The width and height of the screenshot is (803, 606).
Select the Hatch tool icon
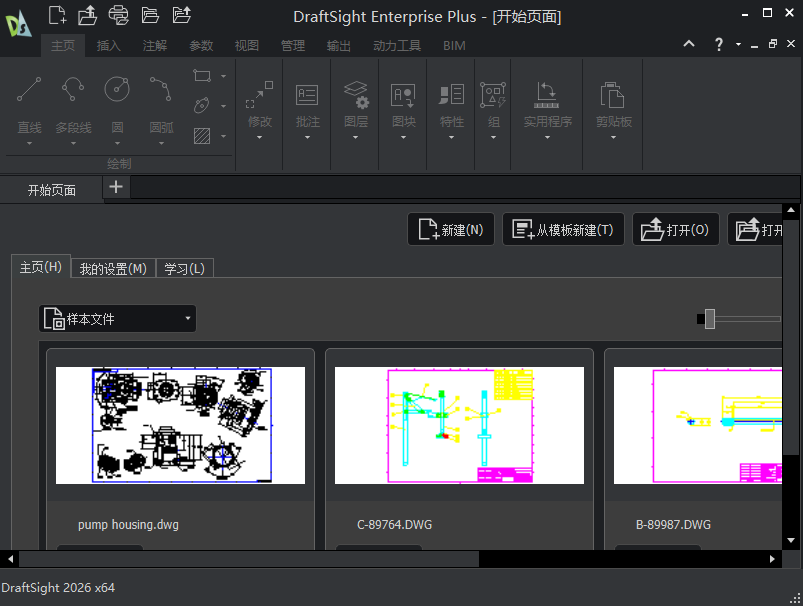202,136
